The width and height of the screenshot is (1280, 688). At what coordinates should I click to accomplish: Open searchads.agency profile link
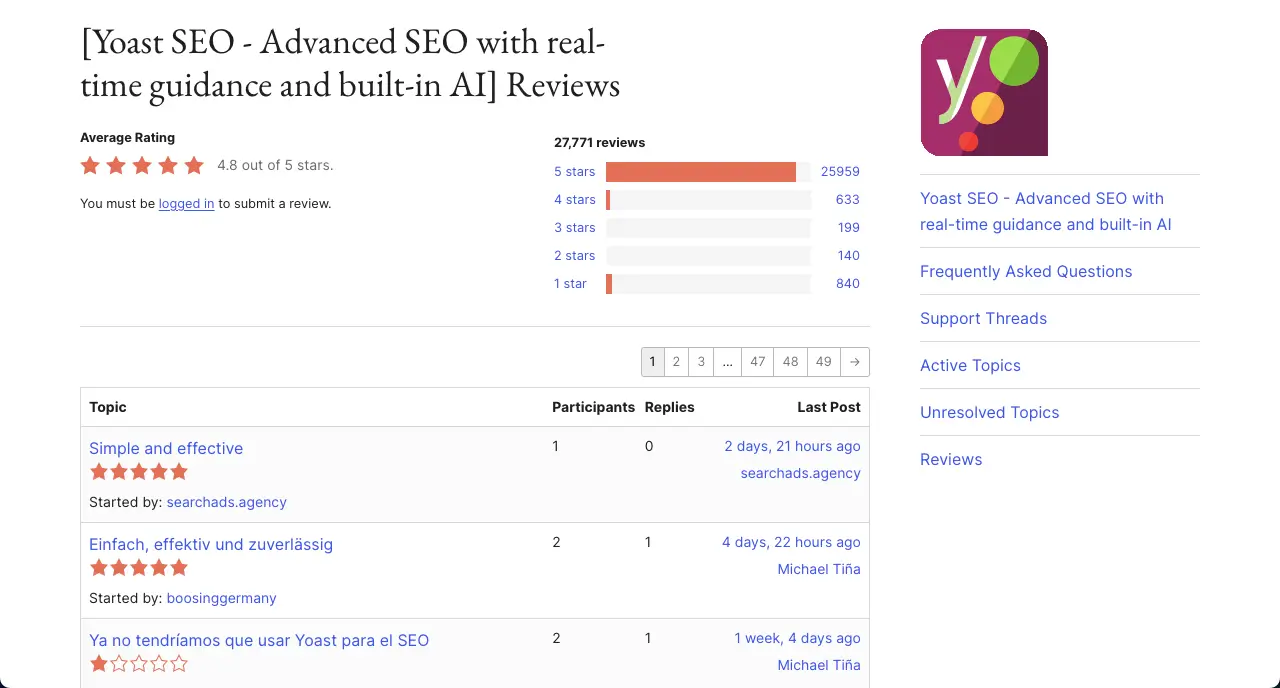pos(226,502)
